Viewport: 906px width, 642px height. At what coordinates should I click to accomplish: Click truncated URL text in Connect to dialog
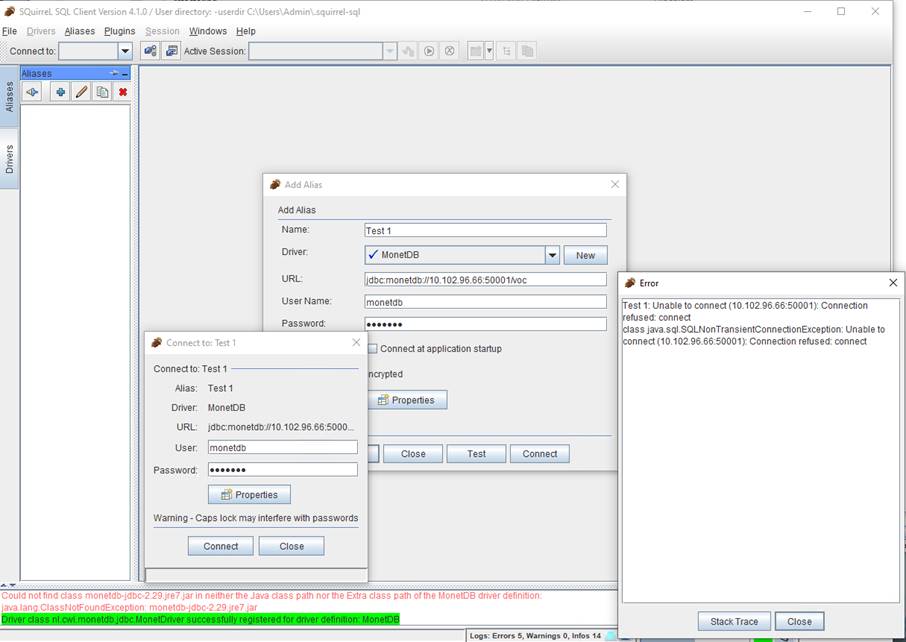[x=281, y=427]
